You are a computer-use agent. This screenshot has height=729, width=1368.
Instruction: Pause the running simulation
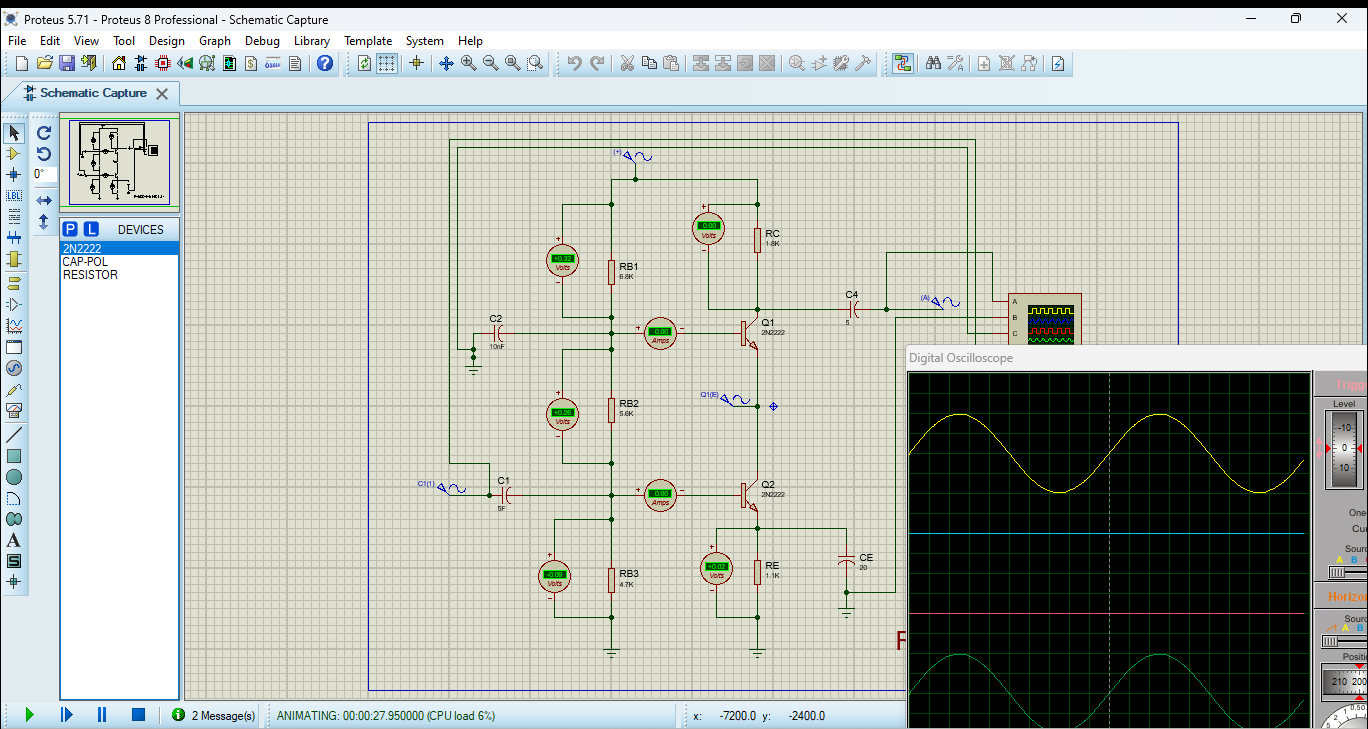click(x=102, y=715)
